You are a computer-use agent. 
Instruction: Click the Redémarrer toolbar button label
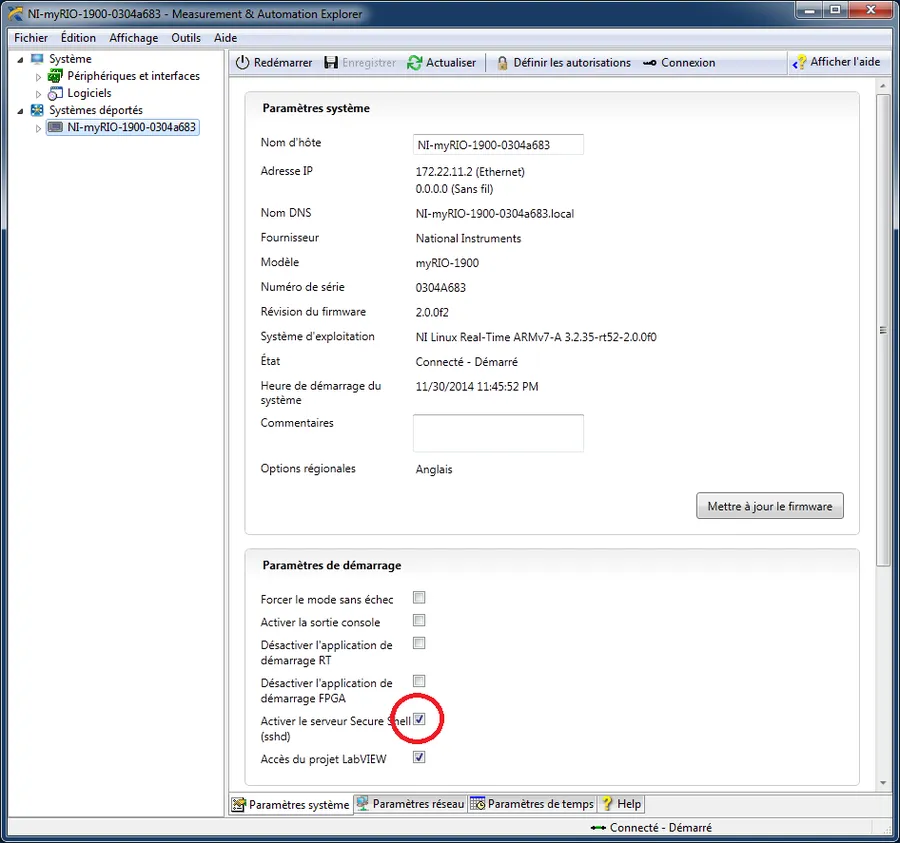283,63
